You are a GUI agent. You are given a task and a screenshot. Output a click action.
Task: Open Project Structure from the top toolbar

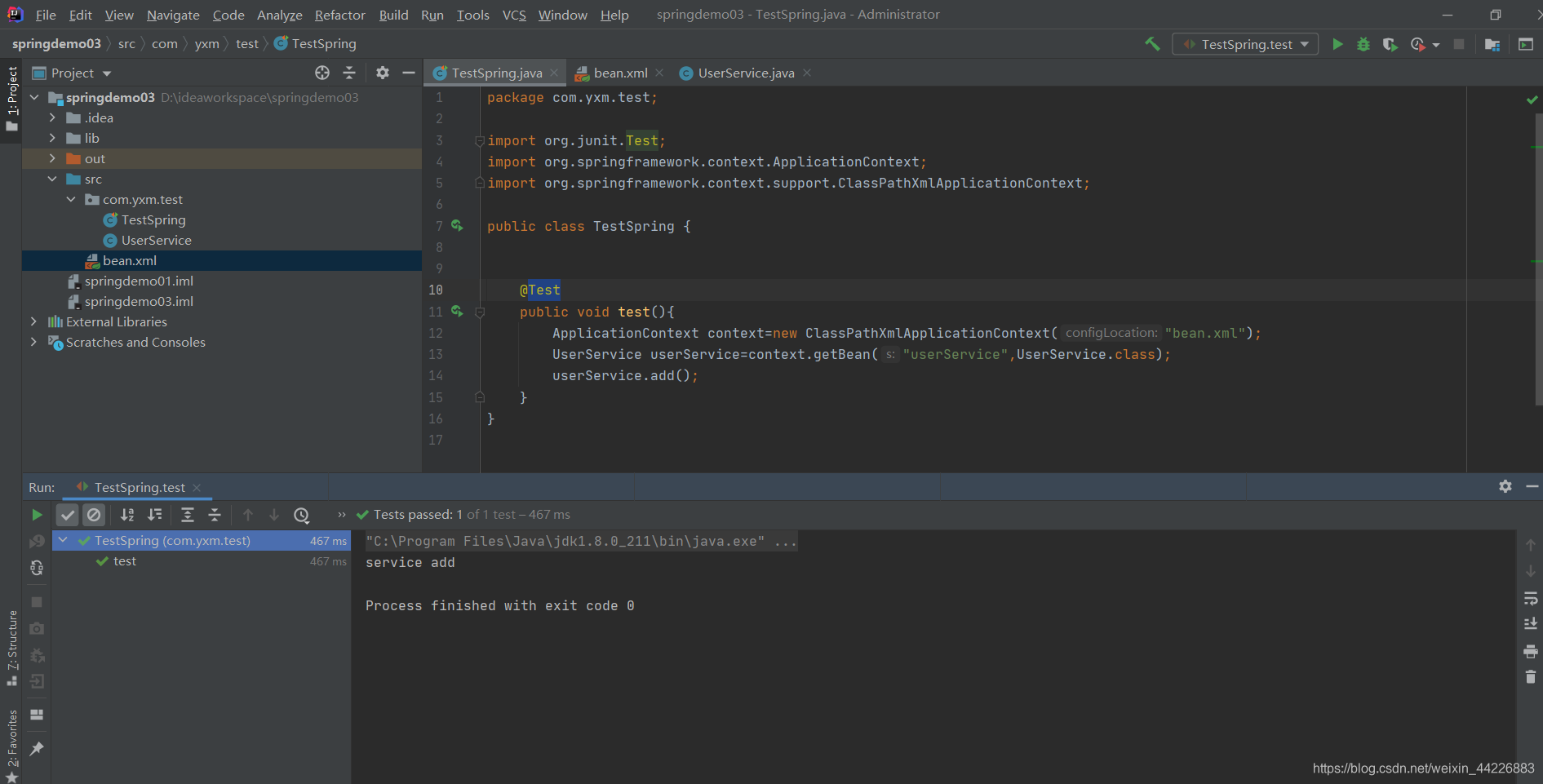click(1492, 44)
